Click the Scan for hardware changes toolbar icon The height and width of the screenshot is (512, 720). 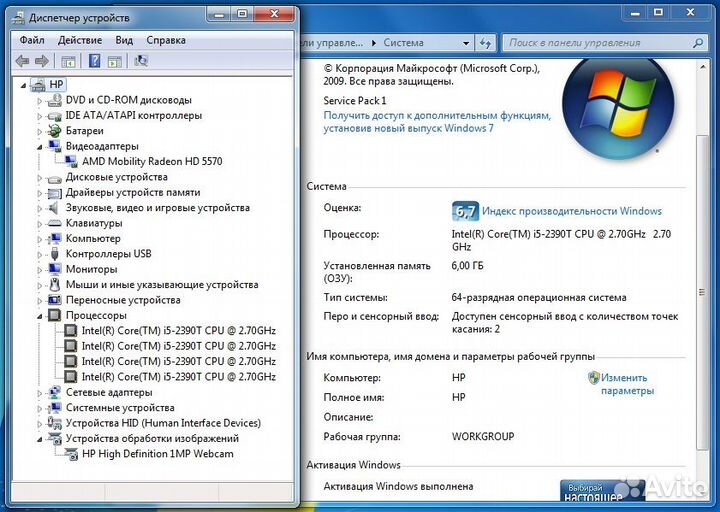click(141, 61)
